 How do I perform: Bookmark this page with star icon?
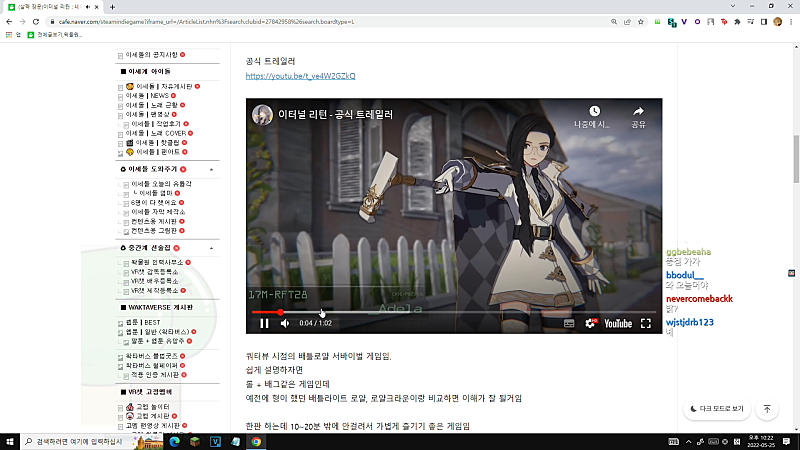[641, 22]
